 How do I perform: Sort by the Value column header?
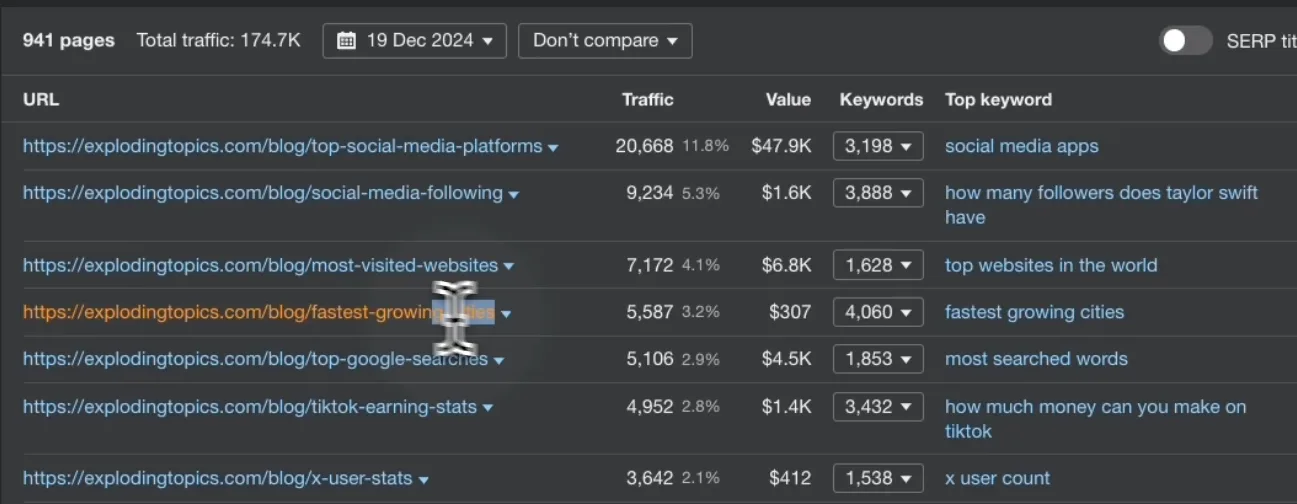788,100
